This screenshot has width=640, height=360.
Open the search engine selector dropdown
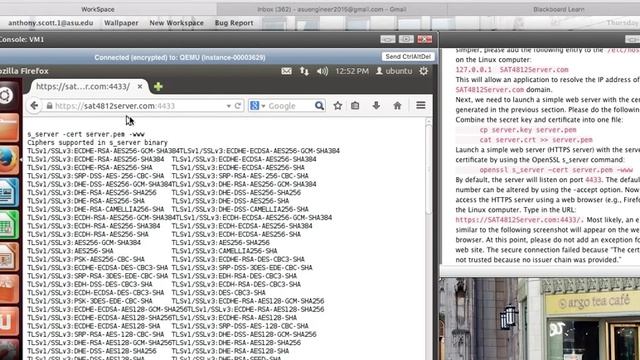click(x=257, y=106)
